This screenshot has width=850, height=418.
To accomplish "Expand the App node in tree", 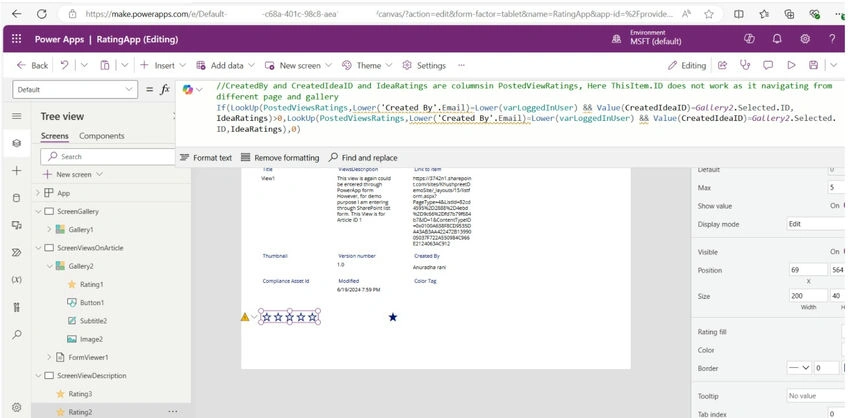I will click(37, 193).
